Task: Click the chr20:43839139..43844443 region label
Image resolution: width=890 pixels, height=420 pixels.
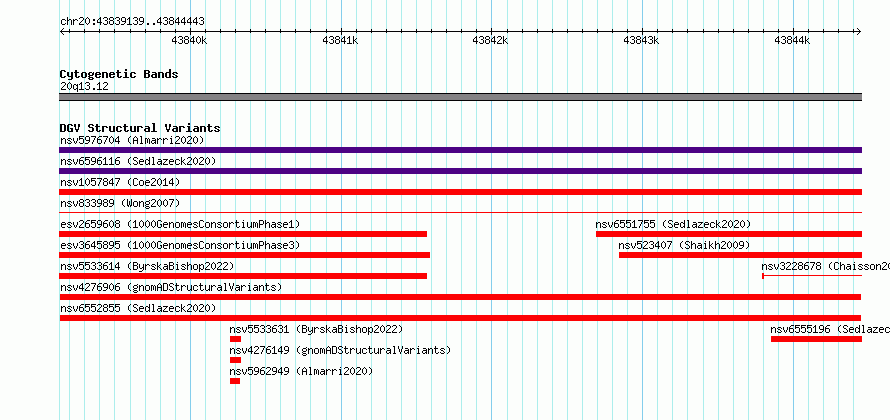Action: coord(132,22)
